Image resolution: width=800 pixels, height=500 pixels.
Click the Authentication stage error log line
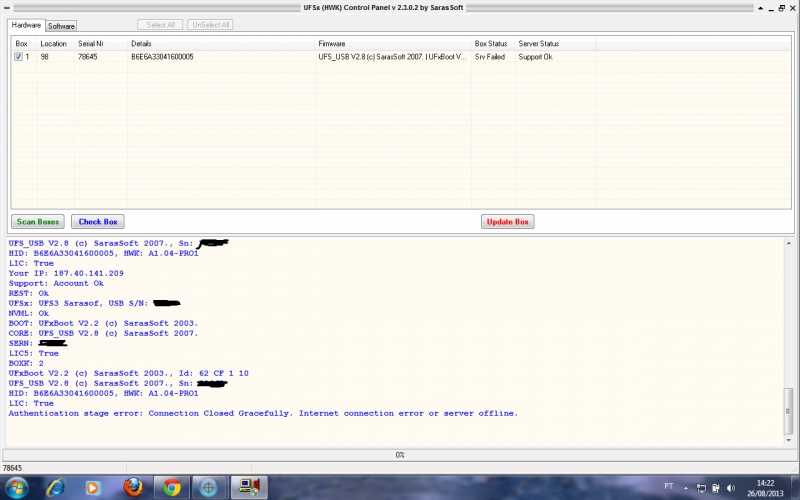263,413
